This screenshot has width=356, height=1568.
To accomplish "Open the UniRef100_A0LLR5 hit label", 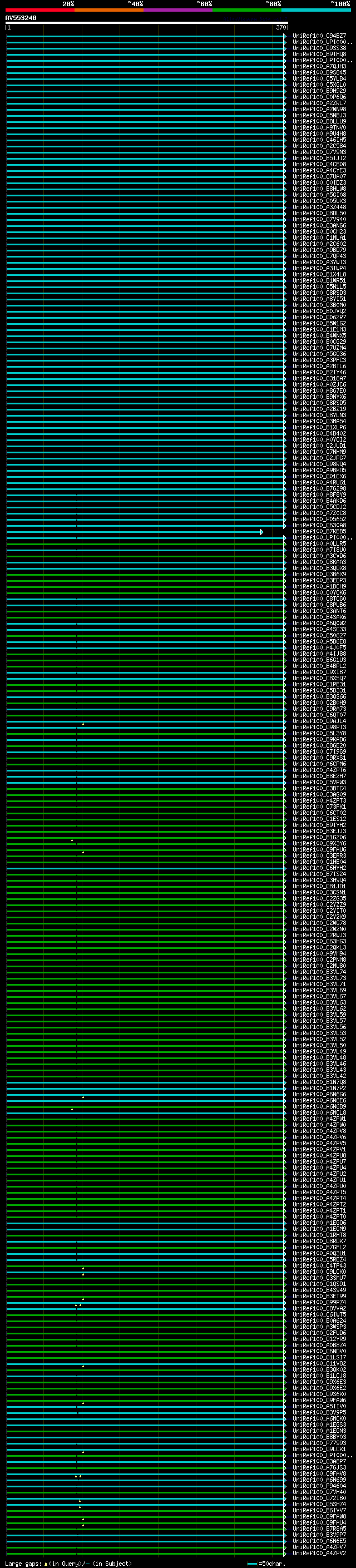I will [x=319, y=544].
